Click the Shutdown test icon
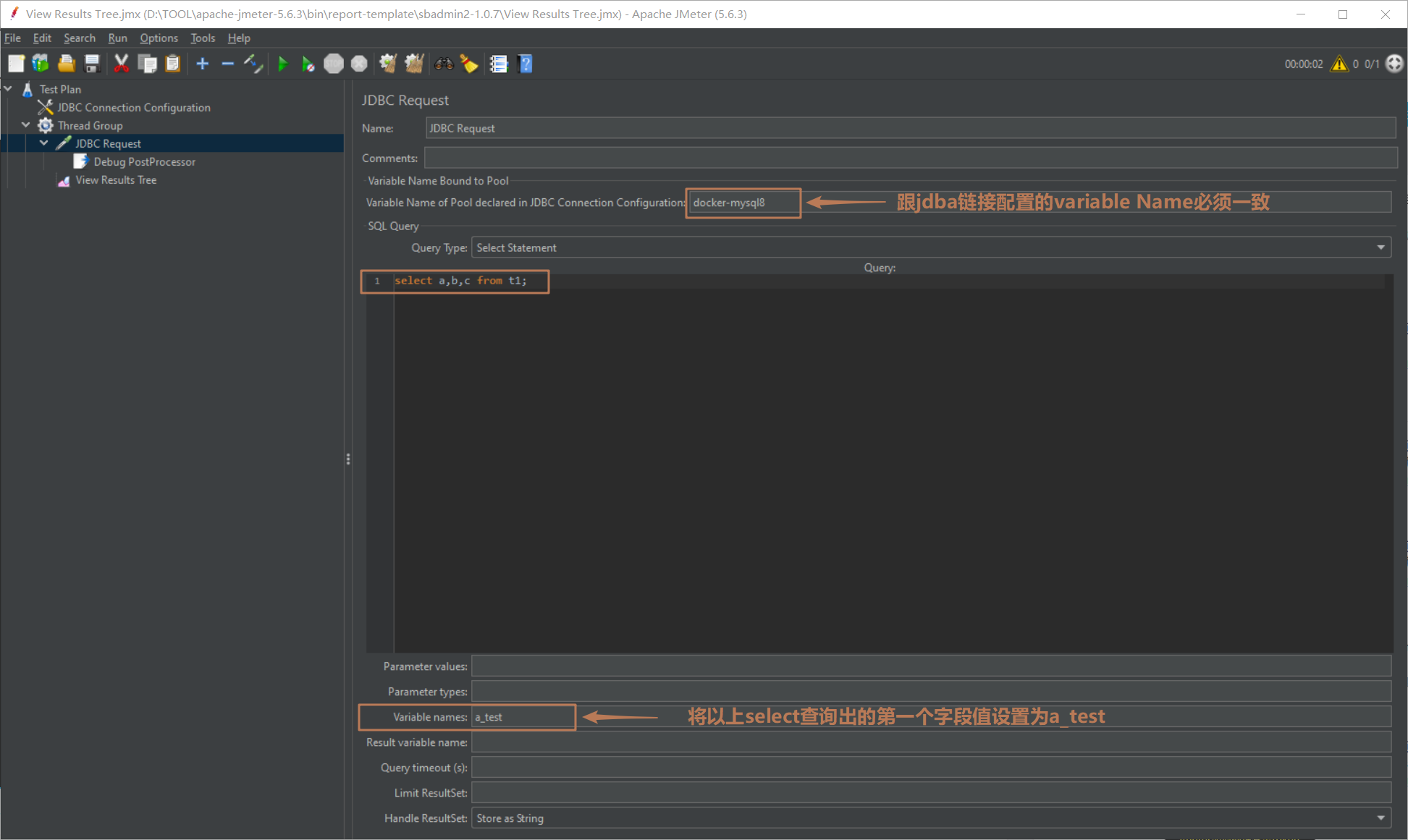Viewport: 1408px width, 840px height. click(x=359, y=64)
